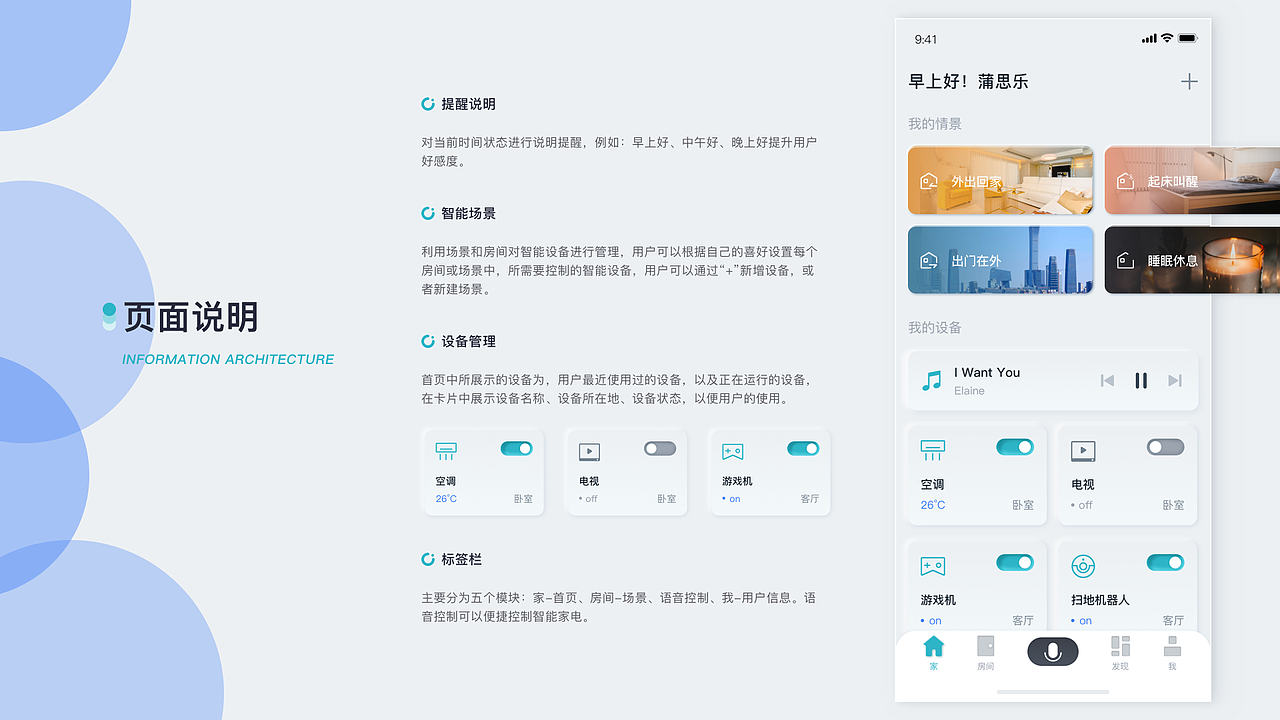The width and height of the screenshot is (1280, 720).
Task: Tap the music note icon on the player card
Action: 933,380
